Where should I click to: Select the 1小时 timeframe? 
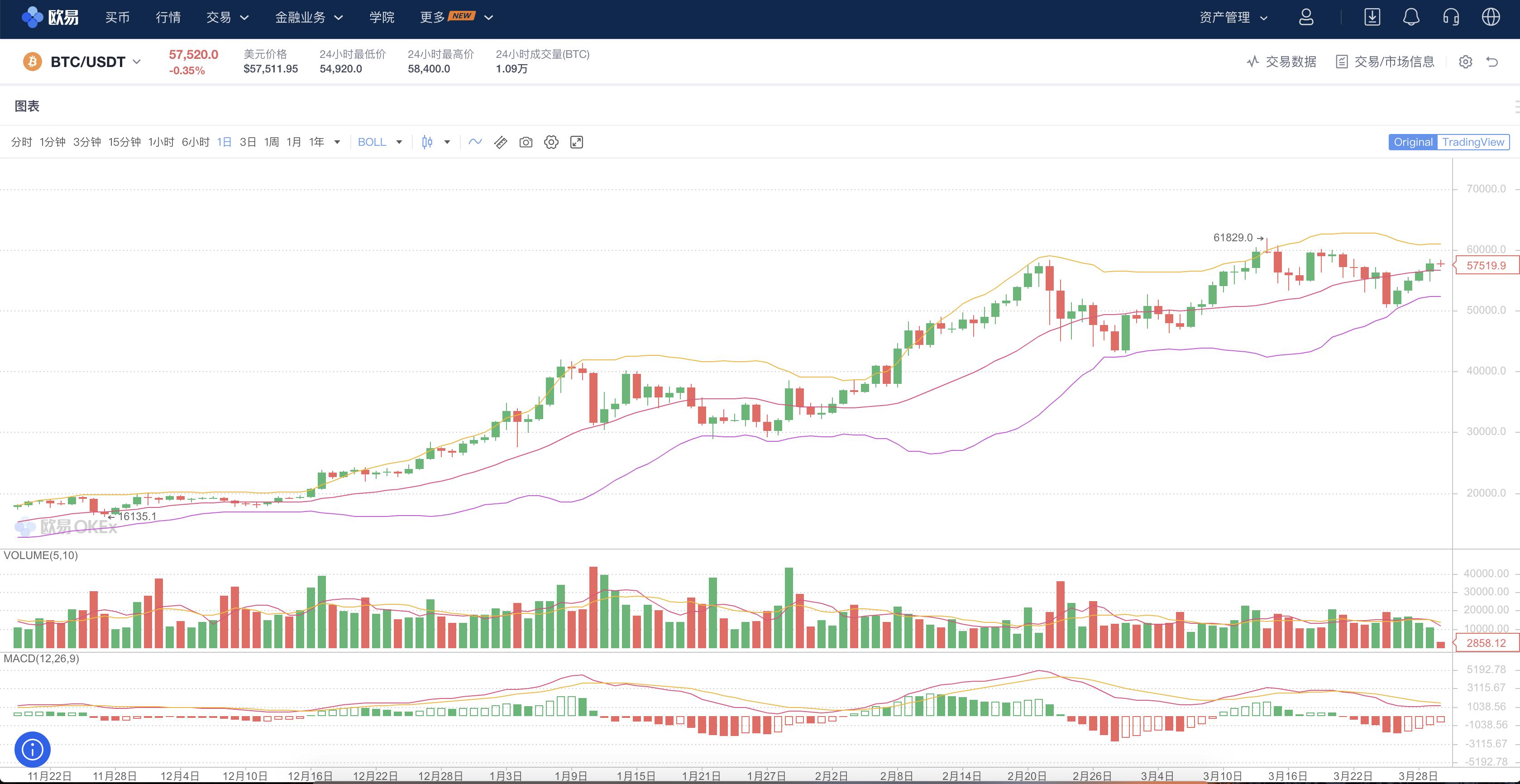point(161,142)
